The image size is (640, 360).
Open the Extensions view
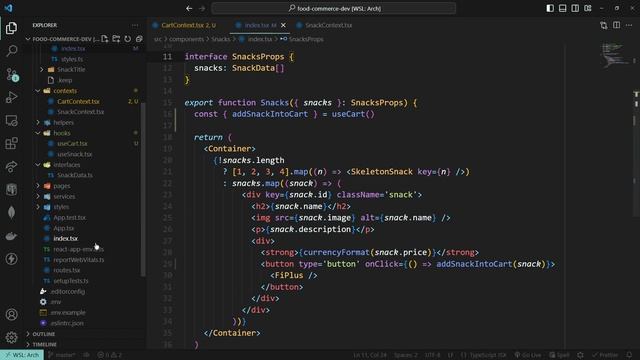(11, 143)
